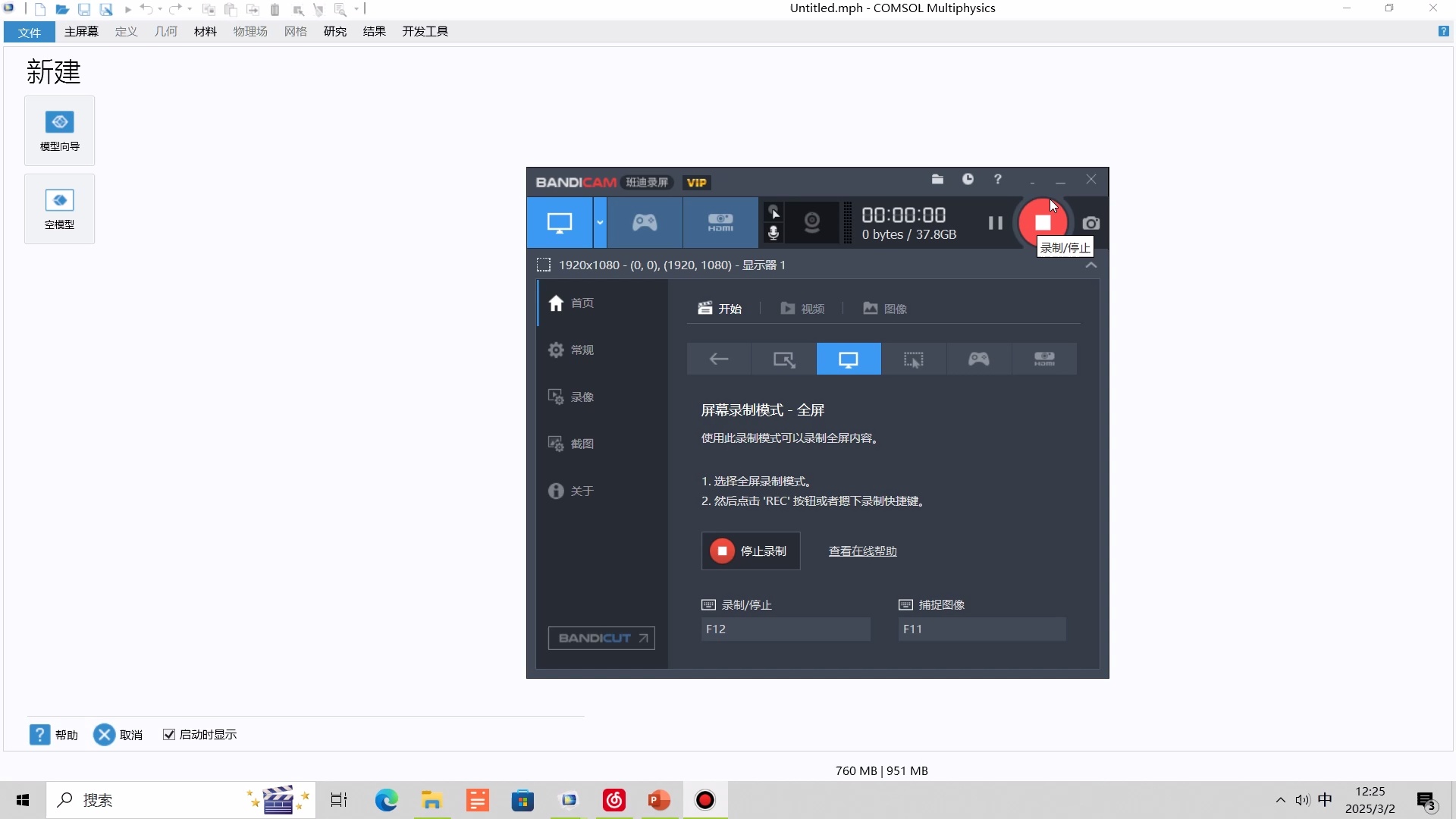Image resolution: width=1456 pixels, height=819 pixels.
Task: Take a screenshot with the camera icon
Action: point(1092,222)
